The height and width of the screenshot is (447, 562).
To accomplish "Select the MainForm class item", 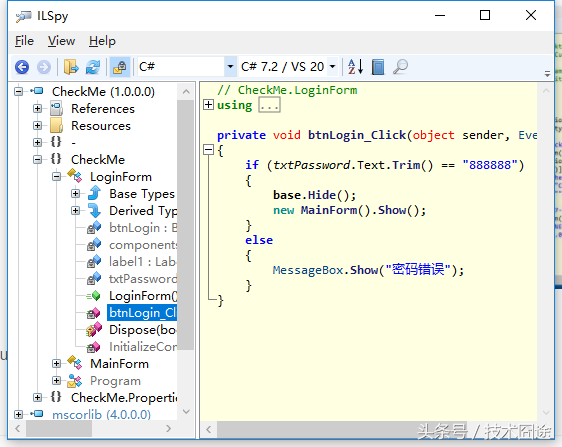I will pyautogui.click(x=119, y=364).
